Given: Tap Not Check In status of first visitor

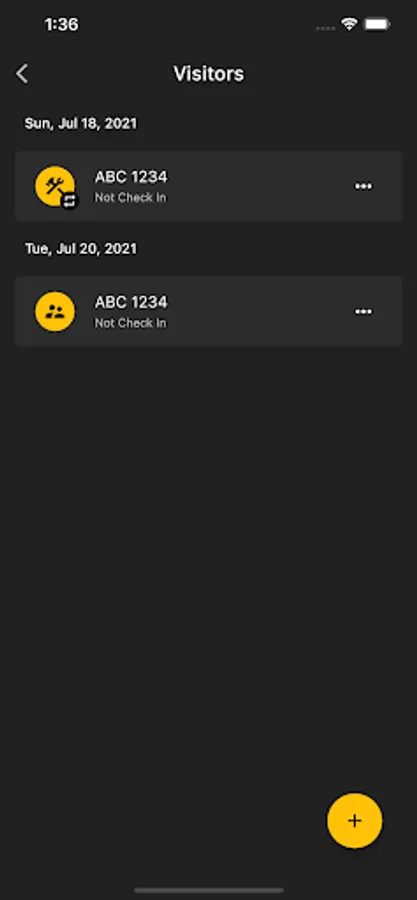Looking at the screenshot, I should (130, 197).
